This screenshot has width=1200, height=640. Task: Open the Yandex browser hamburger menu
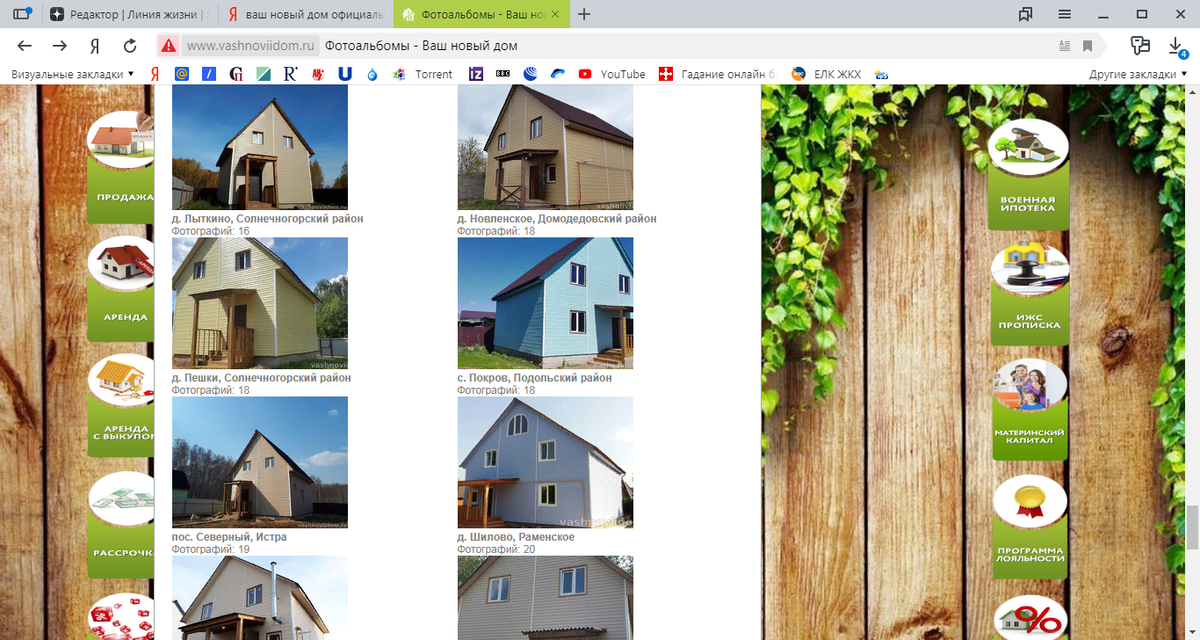(x=1065, y=14)
